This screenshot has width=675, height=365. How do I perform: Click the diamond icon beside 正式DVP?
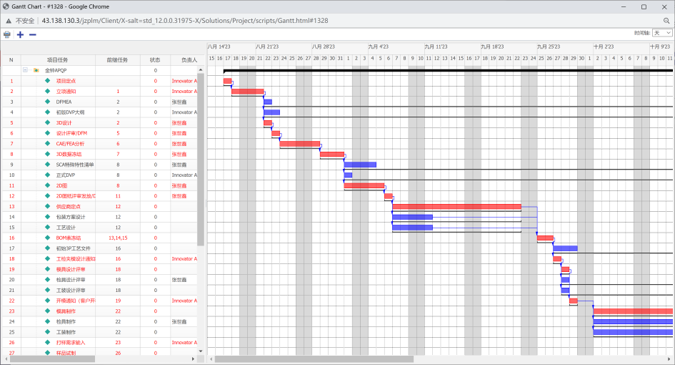tap(47, 175)
